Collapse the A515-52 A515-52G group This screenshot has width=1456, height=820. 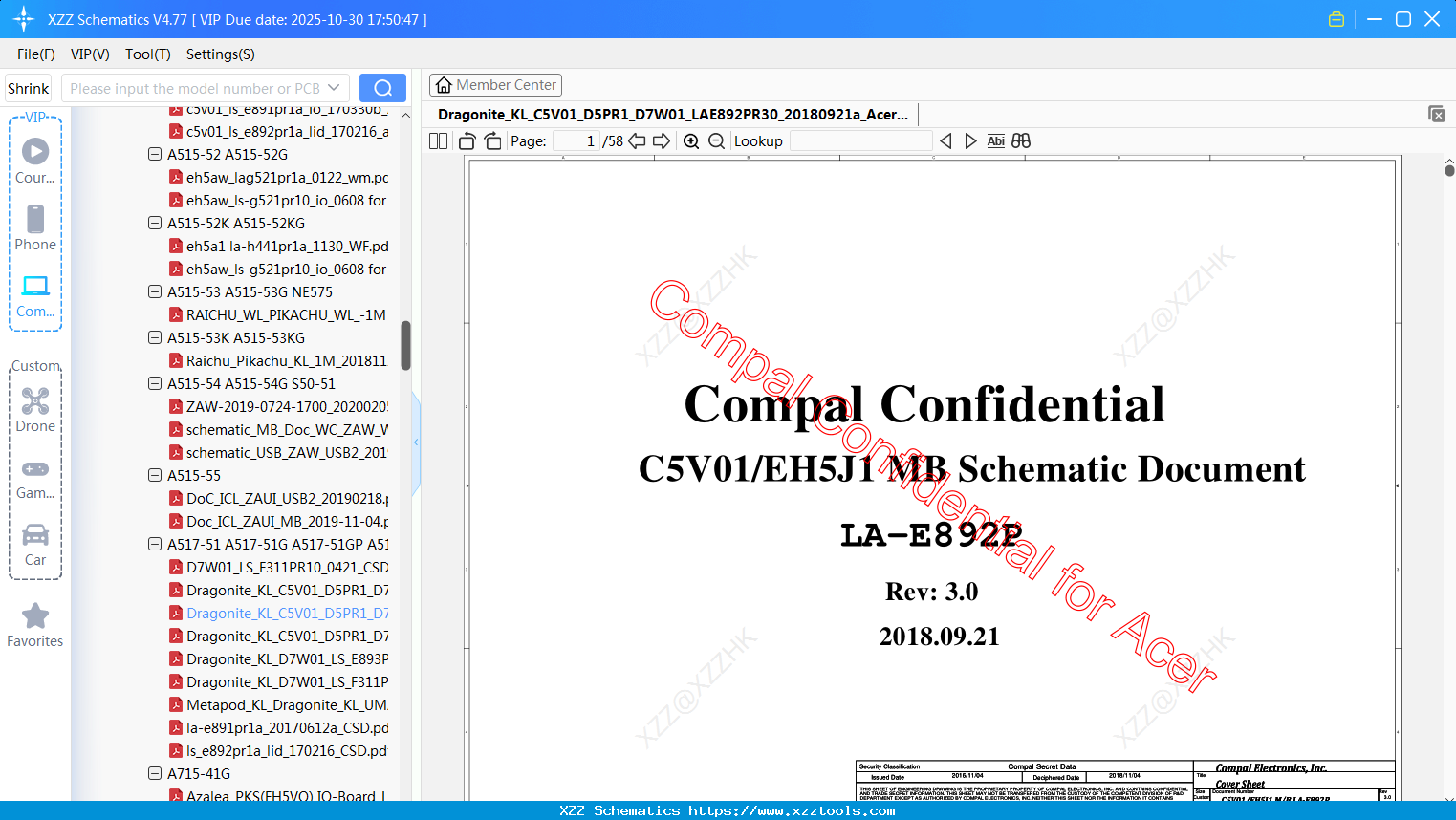[x=155, y=154]
